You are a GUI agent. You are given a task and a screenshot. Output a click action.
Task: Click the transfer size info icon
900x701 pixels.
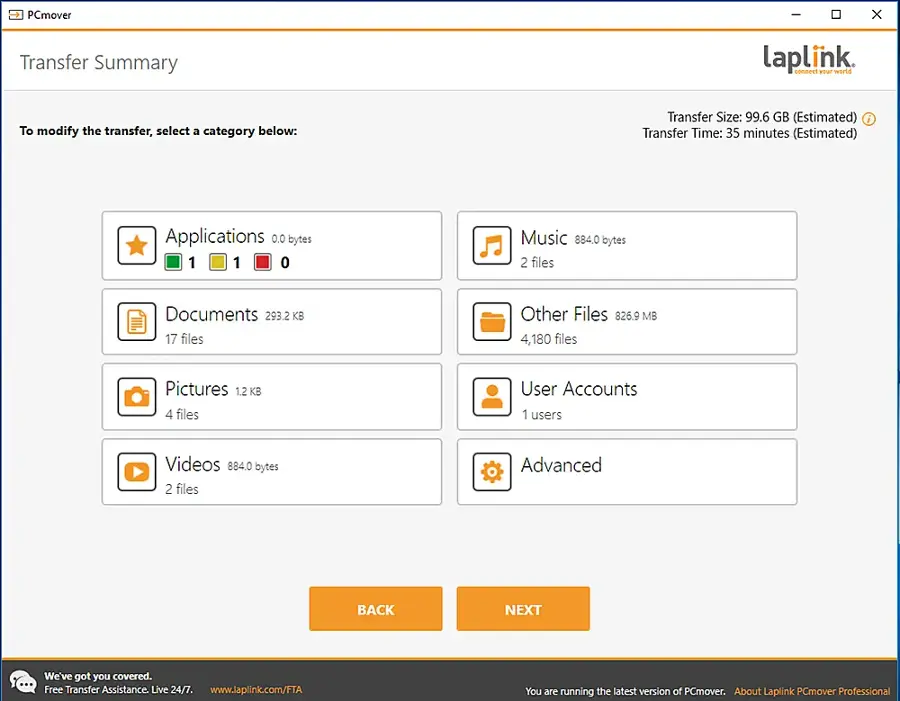coord(869,119)
